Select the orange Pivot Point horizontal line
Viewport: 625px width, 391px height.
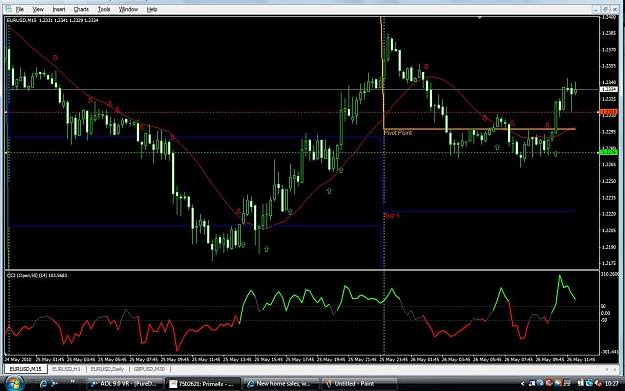point(479,129)
